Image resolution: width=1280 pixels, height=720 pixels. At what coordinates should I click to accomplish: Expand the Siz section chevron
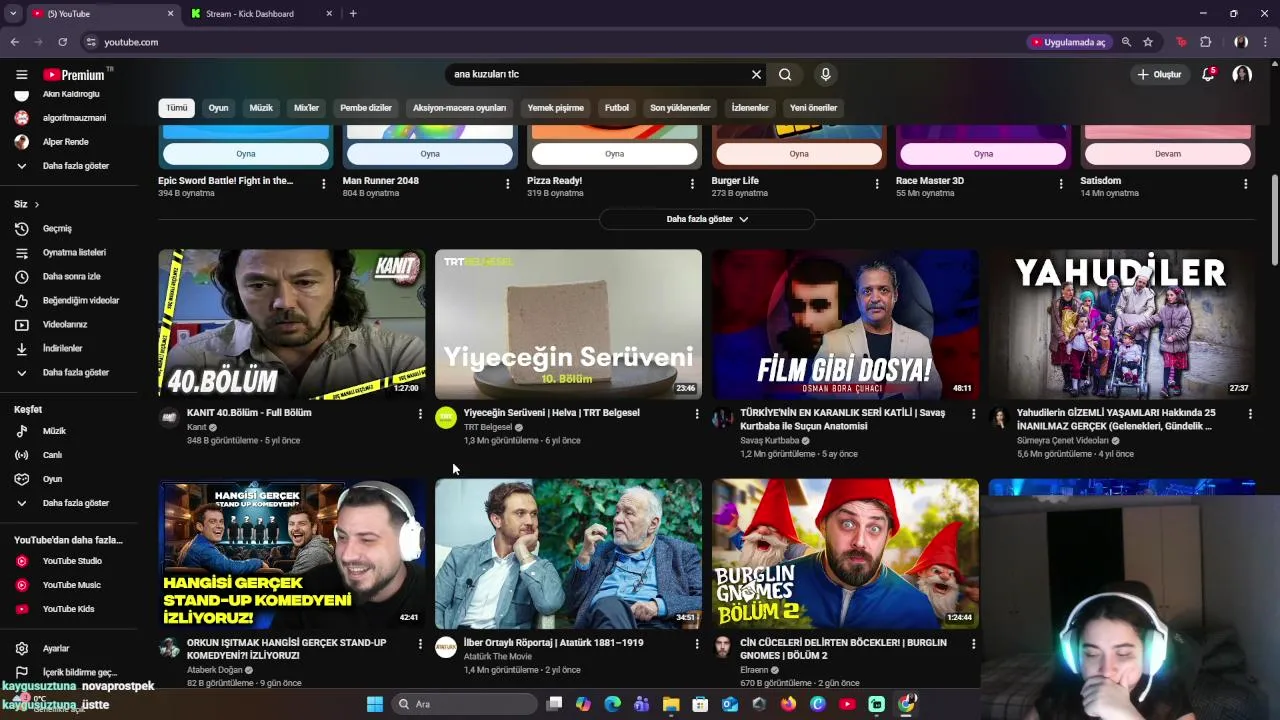coord(36,205)
